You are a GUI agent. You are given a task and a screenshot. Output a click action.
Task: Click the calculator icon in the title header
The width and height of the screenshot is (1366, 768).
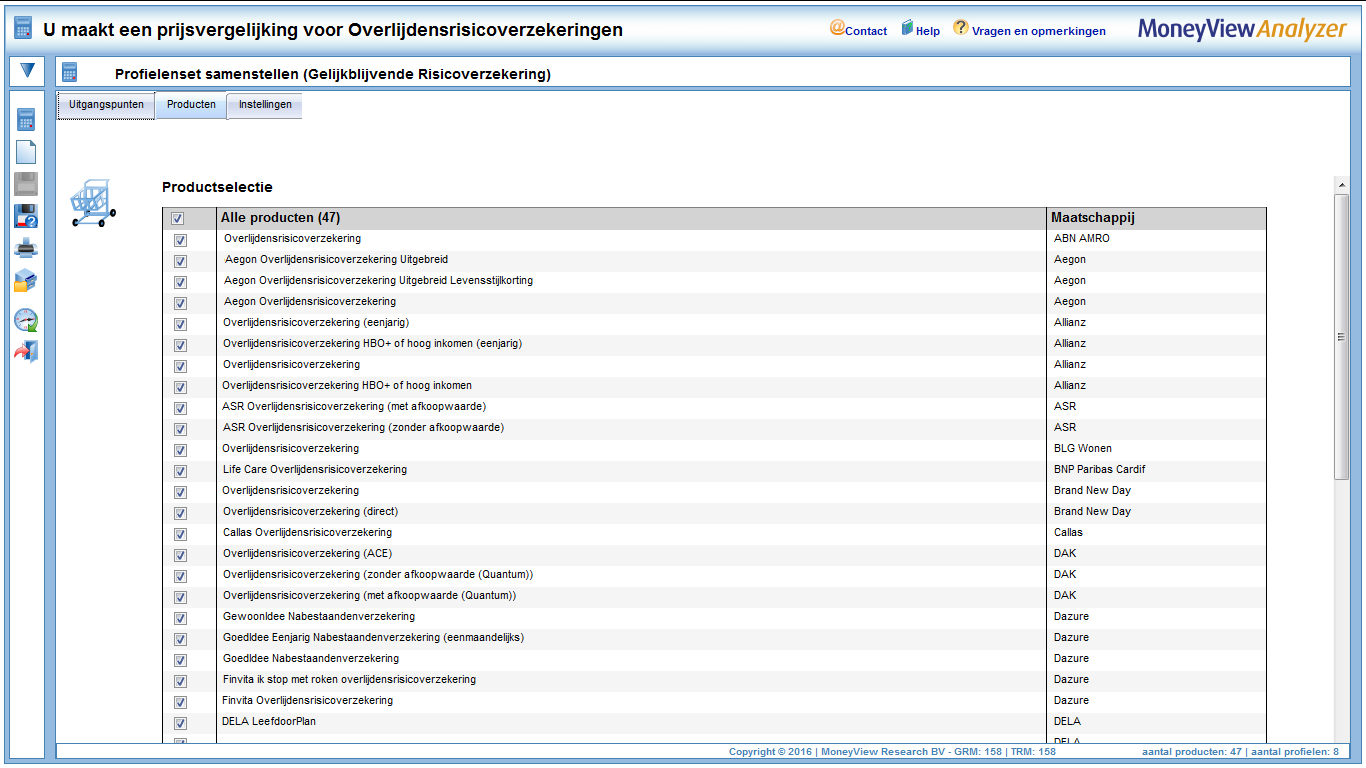pos(23,28)
